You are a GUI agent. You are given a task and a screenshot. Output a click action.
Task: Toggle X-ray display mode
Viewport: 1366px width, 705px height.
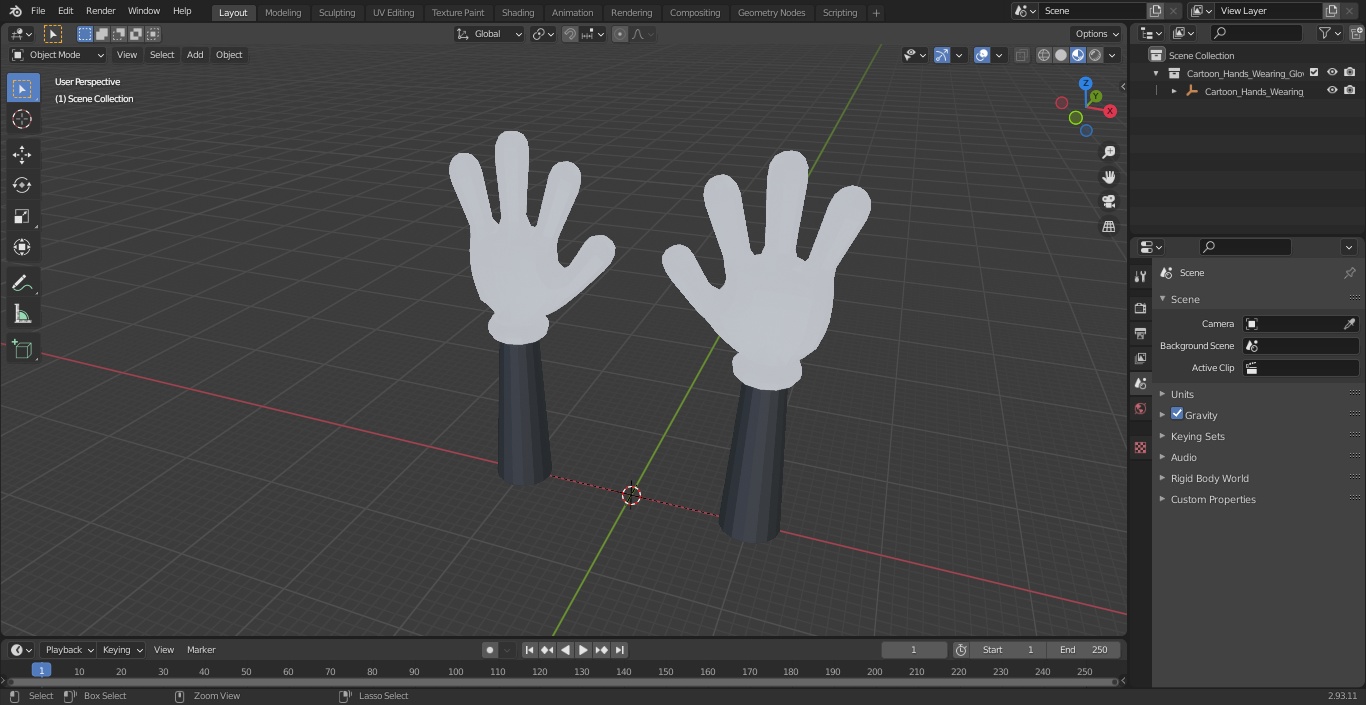1021,55
